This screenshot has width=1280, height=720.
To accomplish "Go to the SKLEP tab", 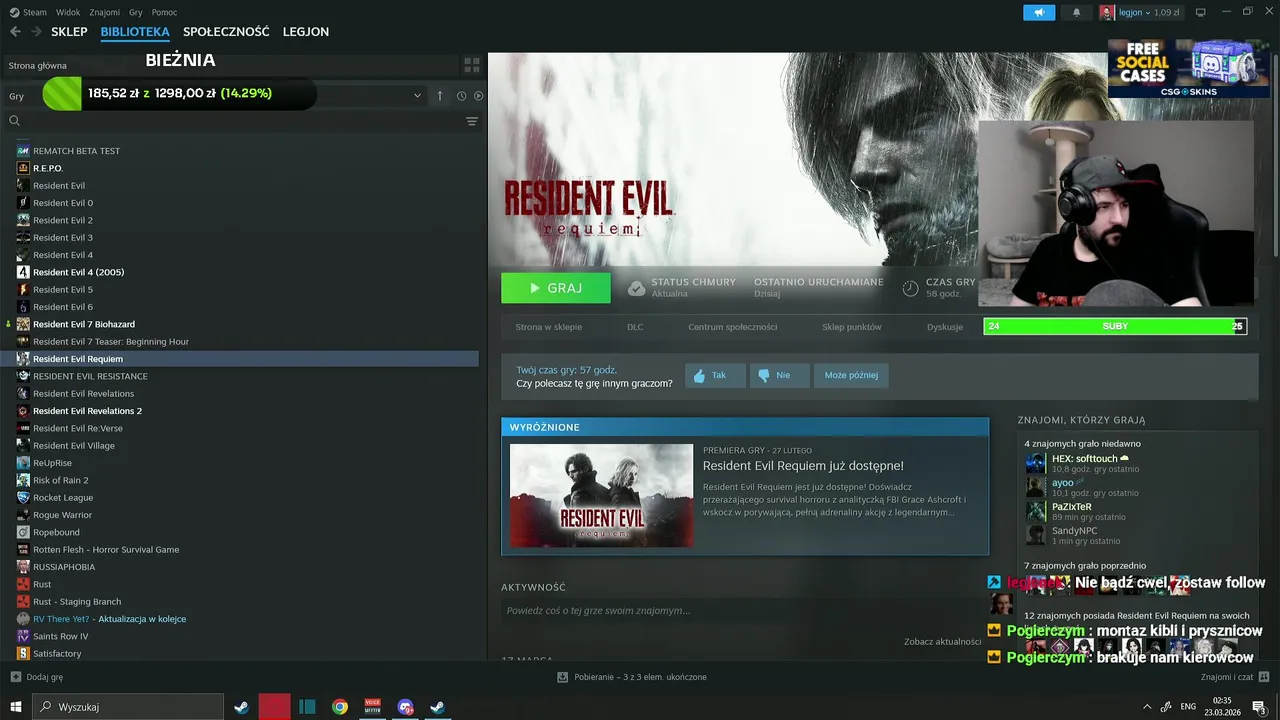I will click(x=69, y=32).
